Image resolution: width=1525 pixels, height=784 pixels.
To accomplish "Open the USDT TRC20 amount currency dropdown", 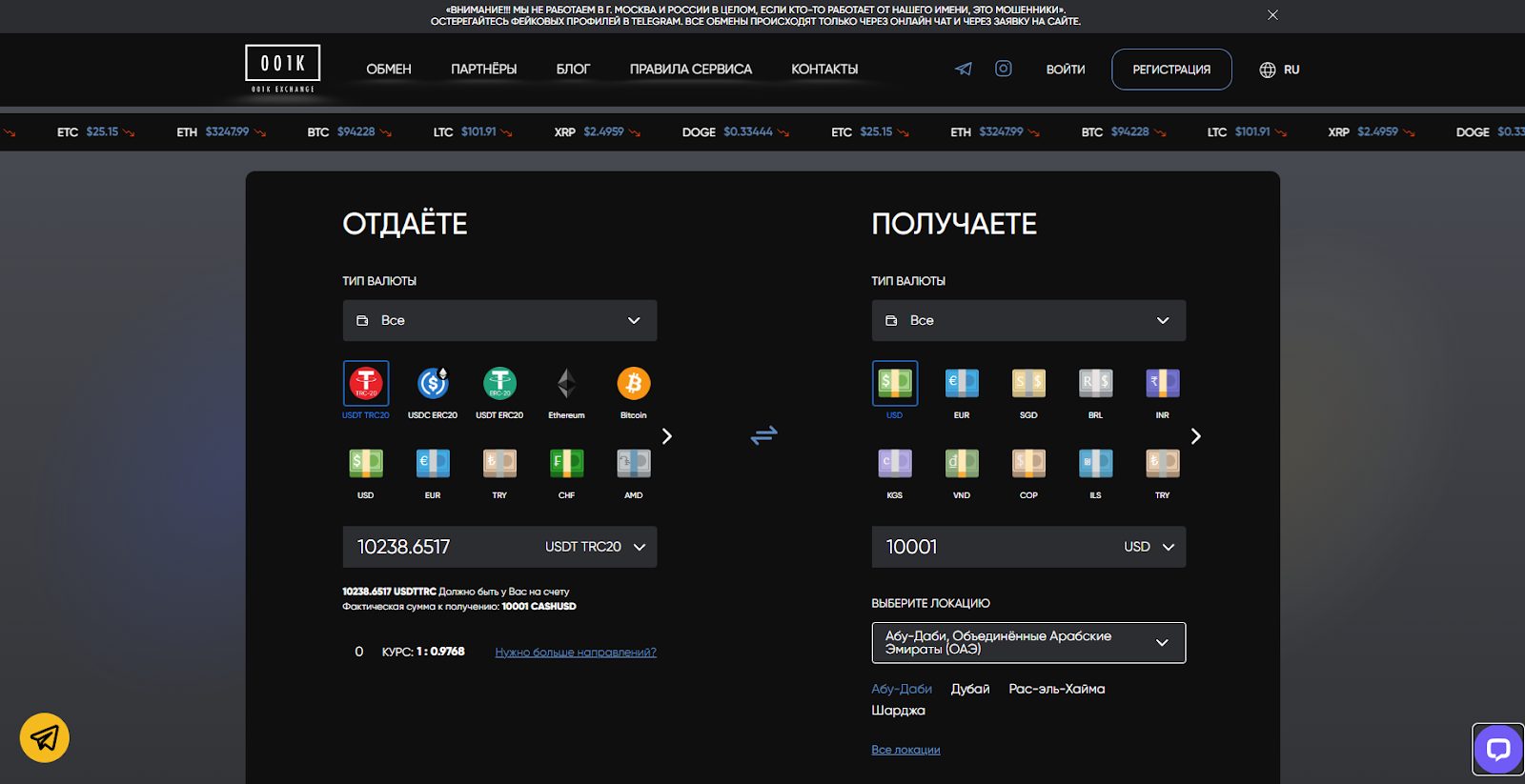I will click(x=595, y=547).
